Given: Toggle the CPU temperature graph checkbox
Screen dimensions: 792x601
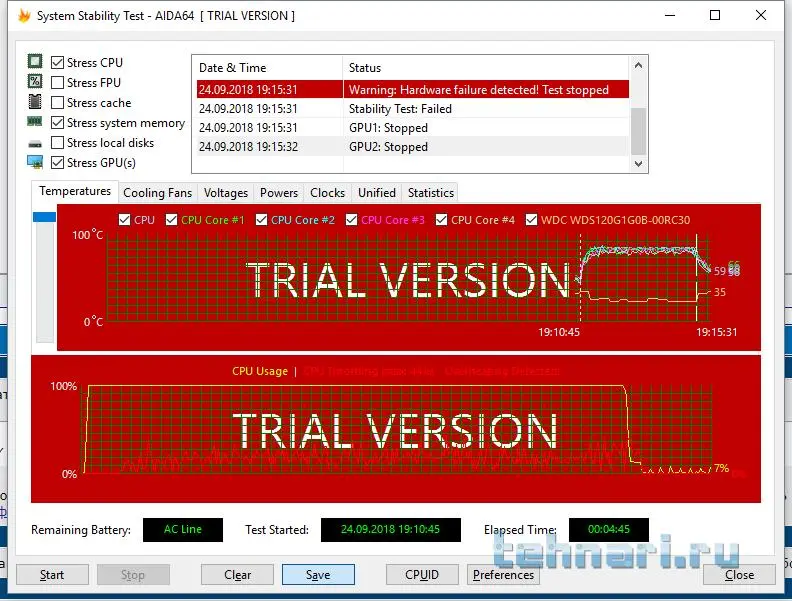Looking at the screenshot, I should coord(124,220).
